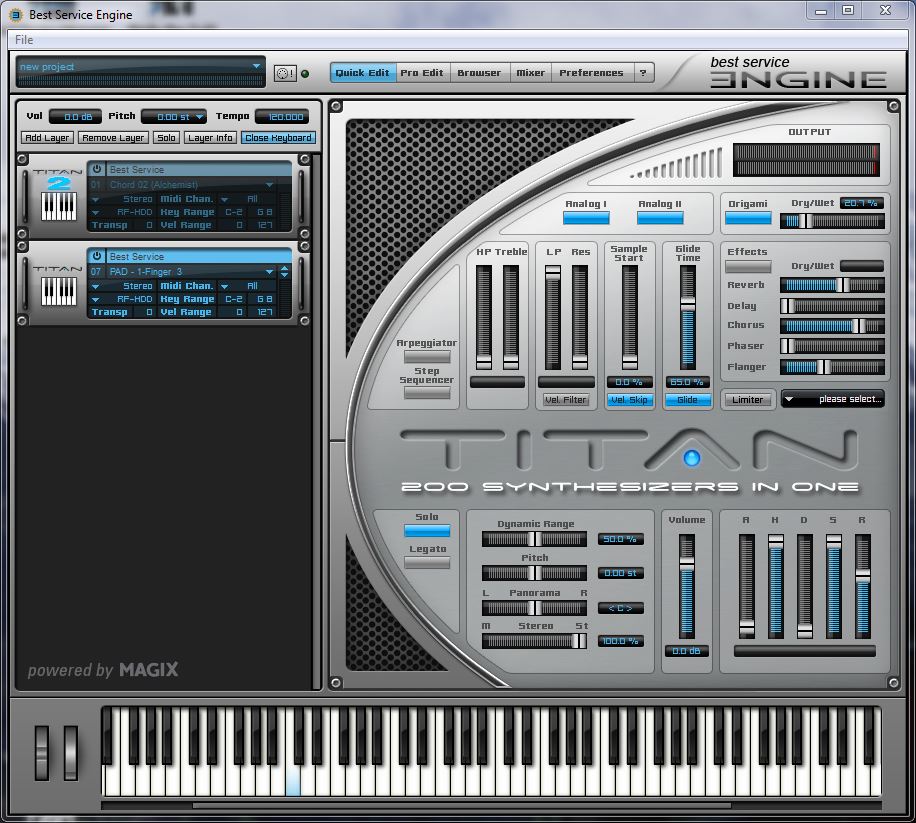Disable the blue Solo switch above Legato
Viewport: 916px width, 823px height.
pyautogui.click(x=427, y=530)
